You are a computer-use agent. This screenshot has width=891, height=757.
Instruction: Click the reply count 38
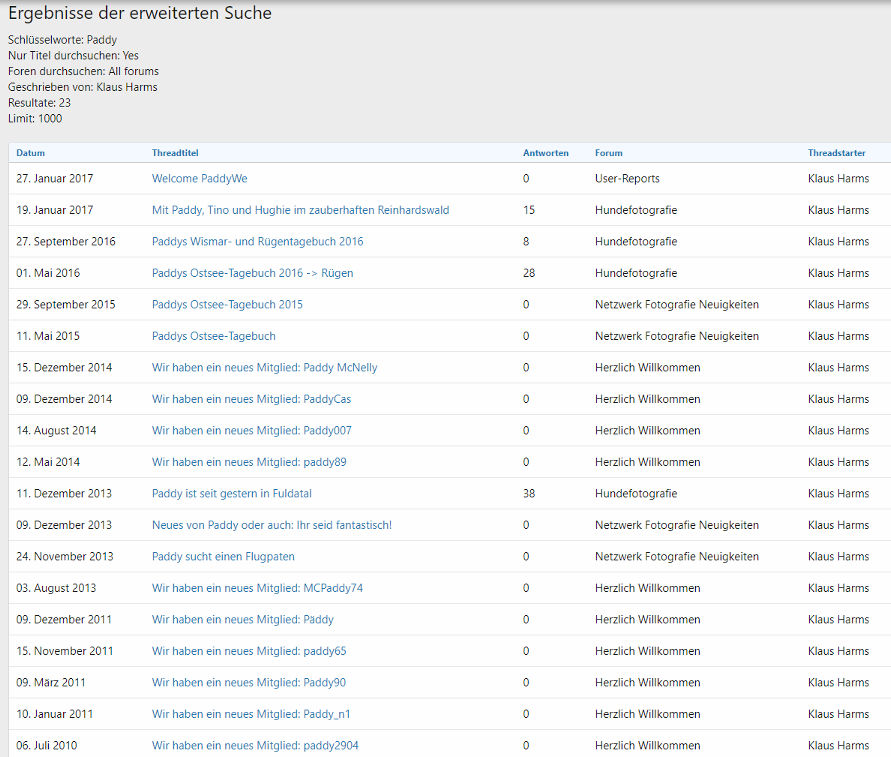(529, 493)
